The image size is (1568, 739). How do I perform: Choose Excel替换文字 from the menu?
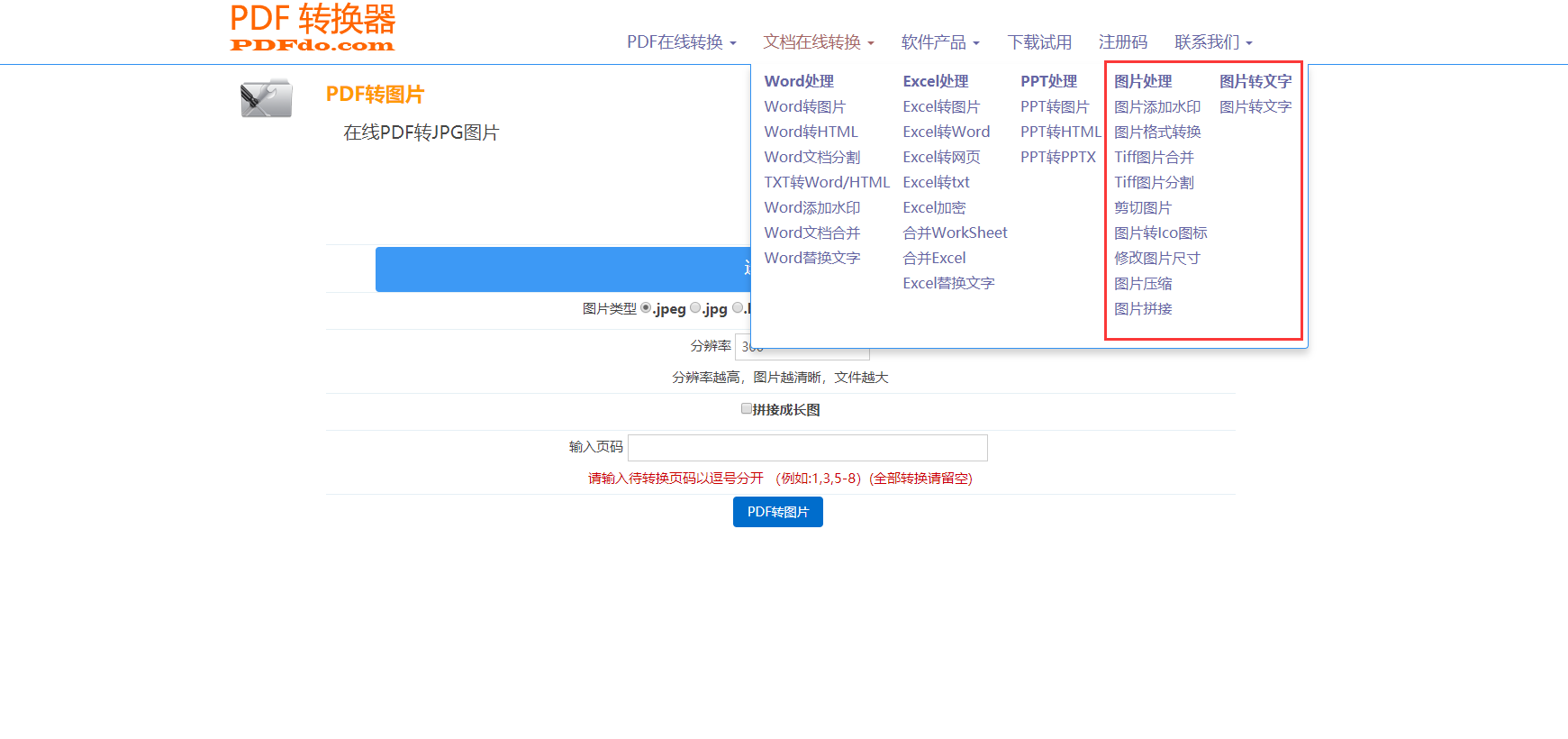[x=948, y=283]
